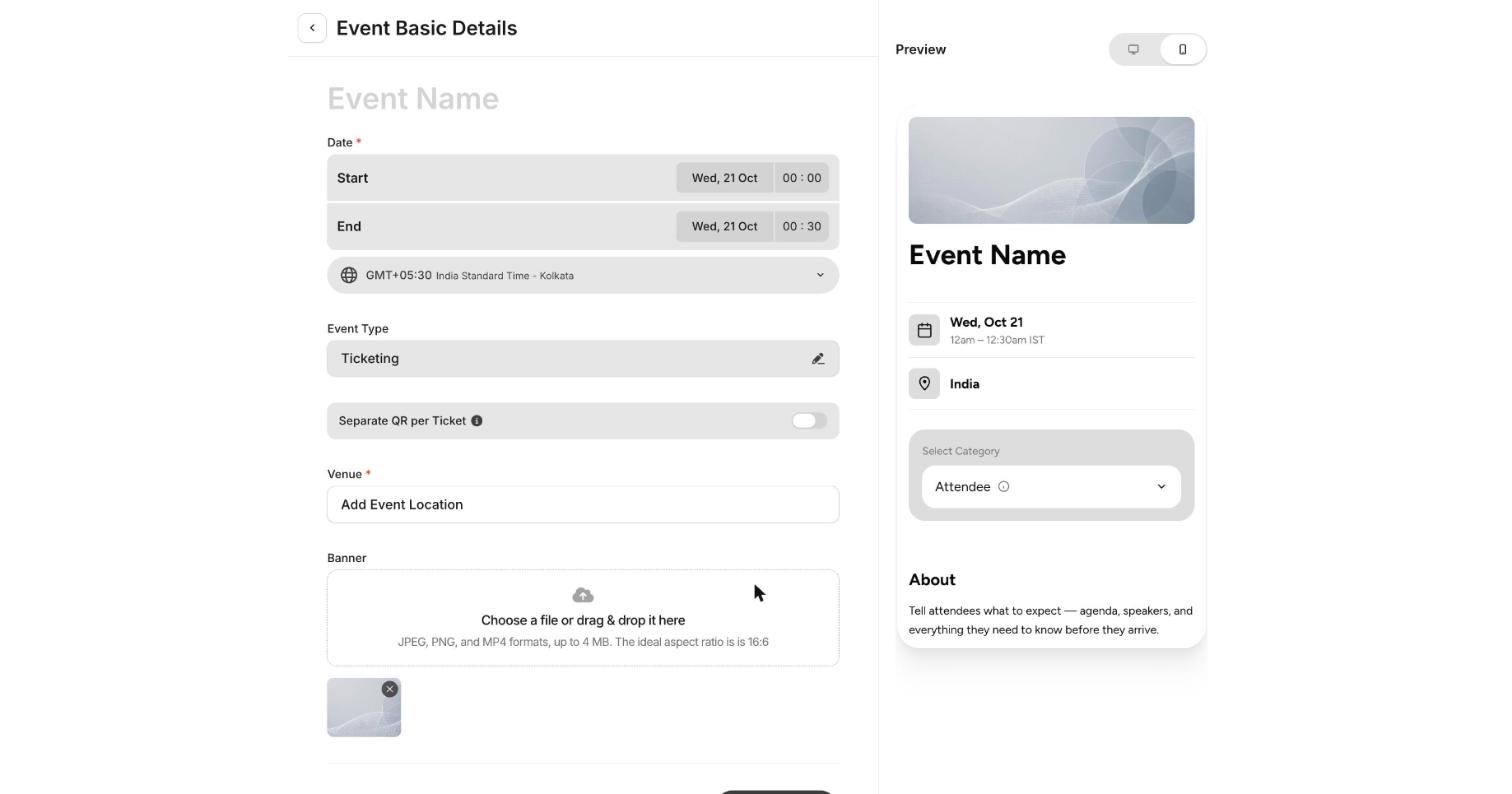Click the Event Type label
The image size is (1512, 794).
(358, 328)
